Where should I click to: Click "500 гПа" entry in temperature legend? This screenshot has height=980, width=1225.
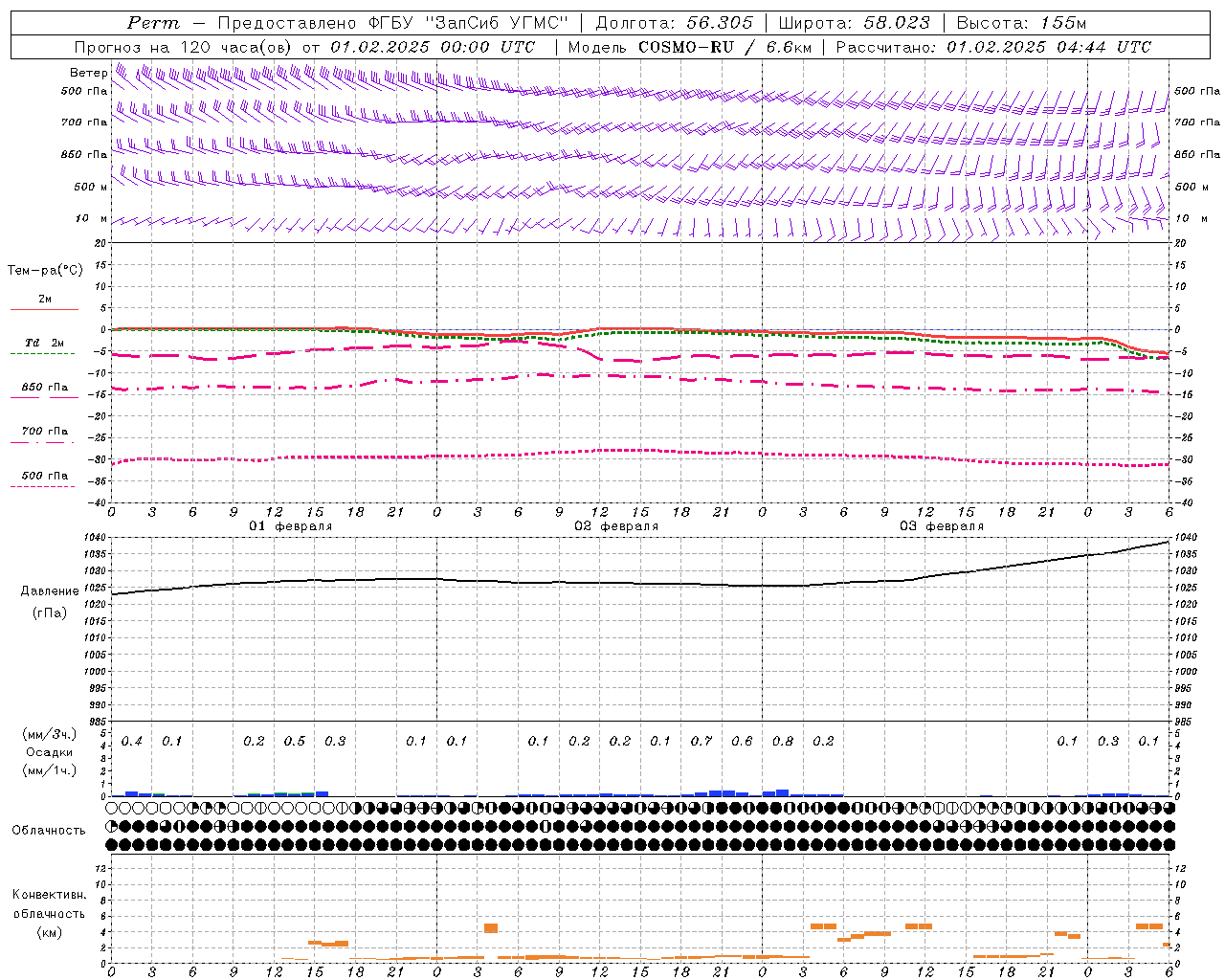(44, 476)
